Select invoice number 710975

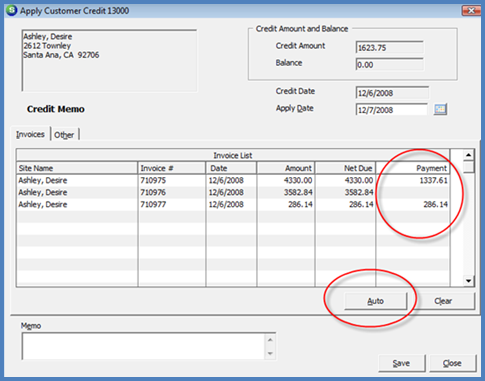pos(153,180)
